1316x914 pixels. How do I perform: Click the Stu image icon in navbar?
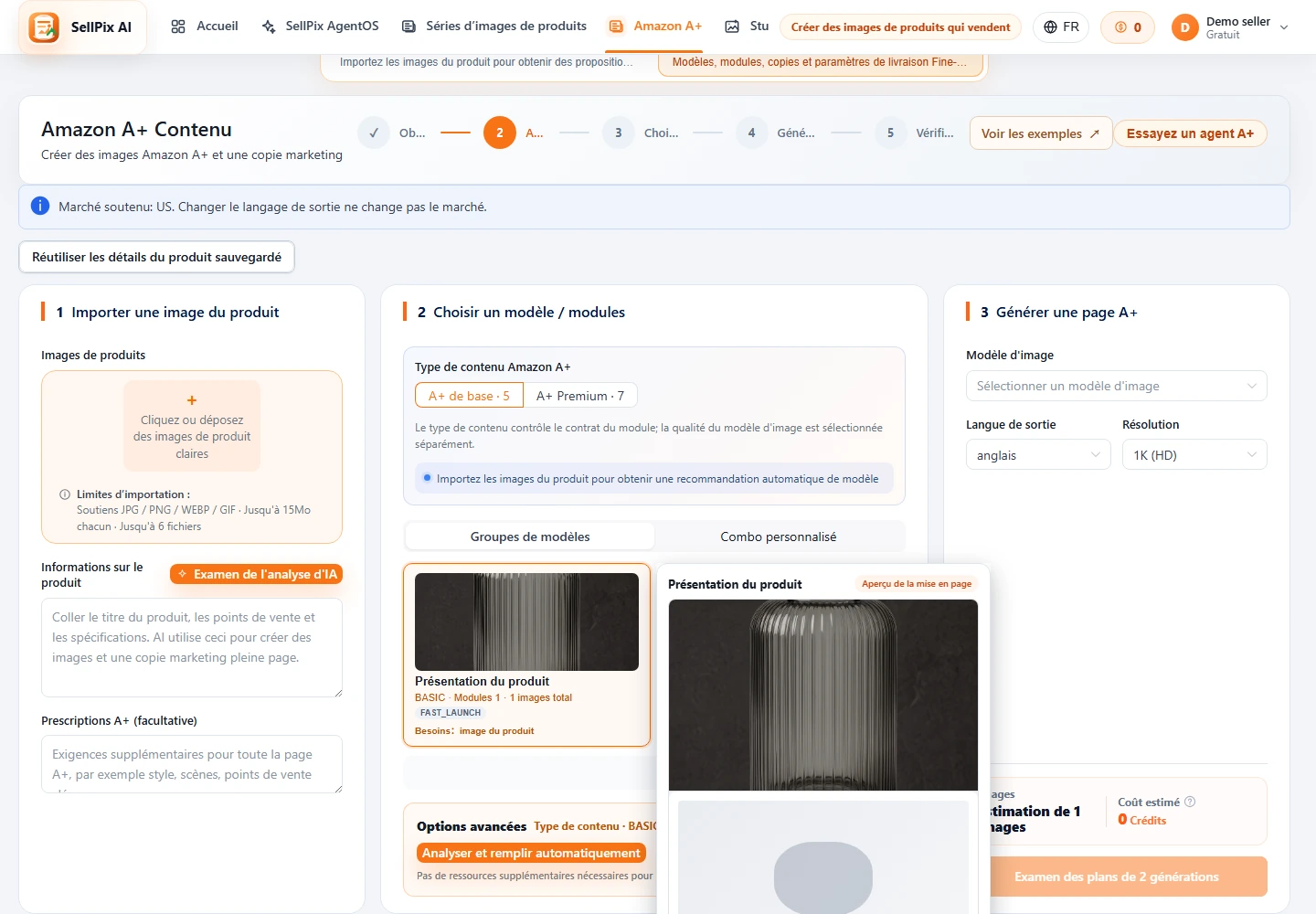(x=732, y=27)
